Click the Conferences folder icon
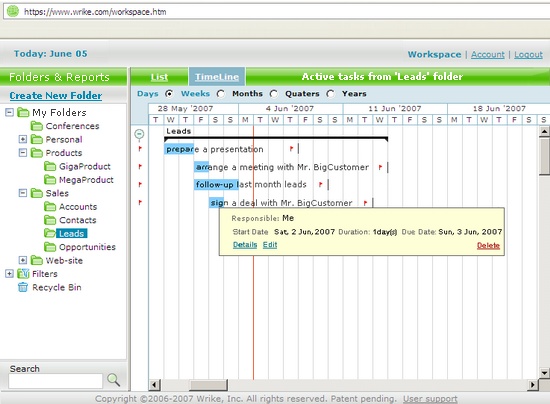Viewport: 550px width, 404px height. [x=36, y=126]
